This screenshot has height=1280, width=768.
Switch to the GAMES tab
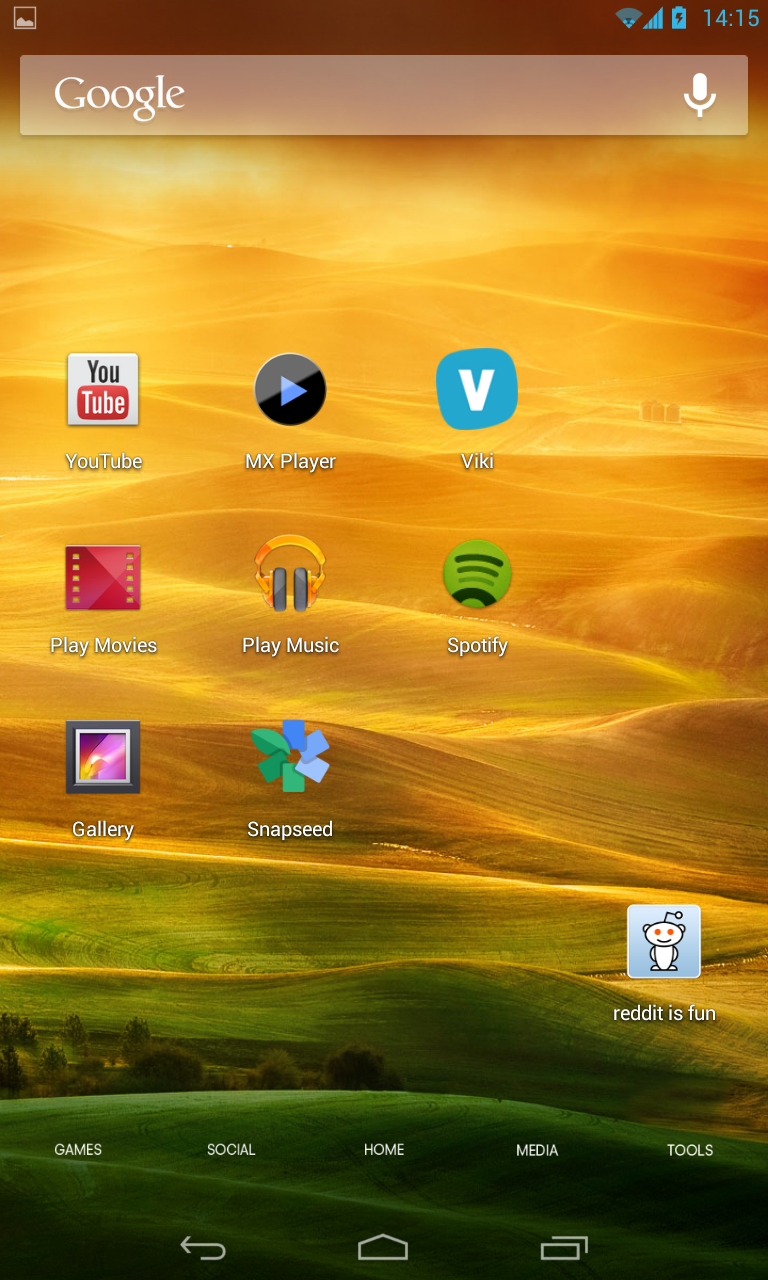coord(78,1150)
